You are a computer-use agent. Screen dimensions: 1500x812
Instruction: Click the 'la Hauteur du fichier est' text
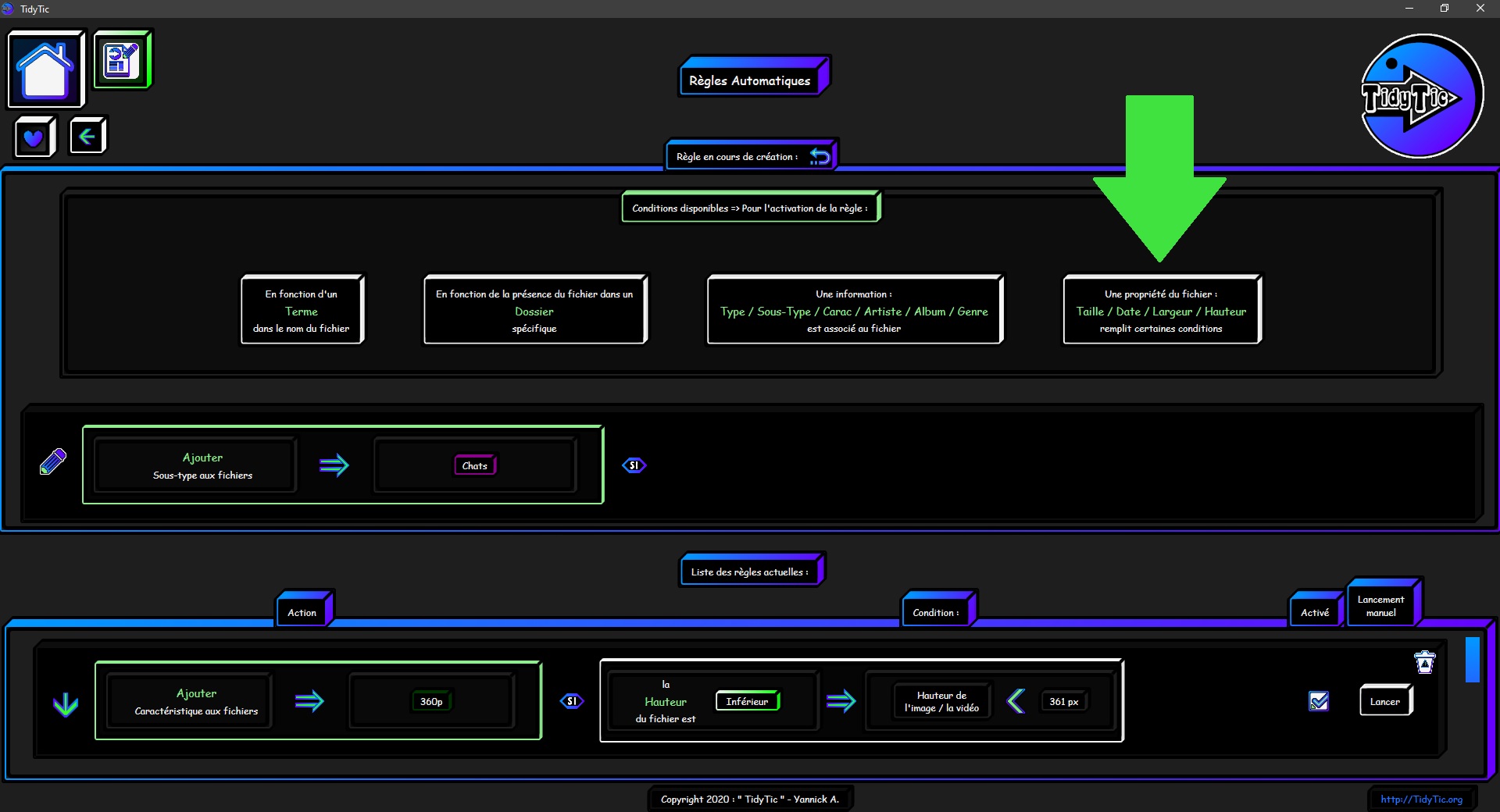pyautogui.click(x=666, y=701)
